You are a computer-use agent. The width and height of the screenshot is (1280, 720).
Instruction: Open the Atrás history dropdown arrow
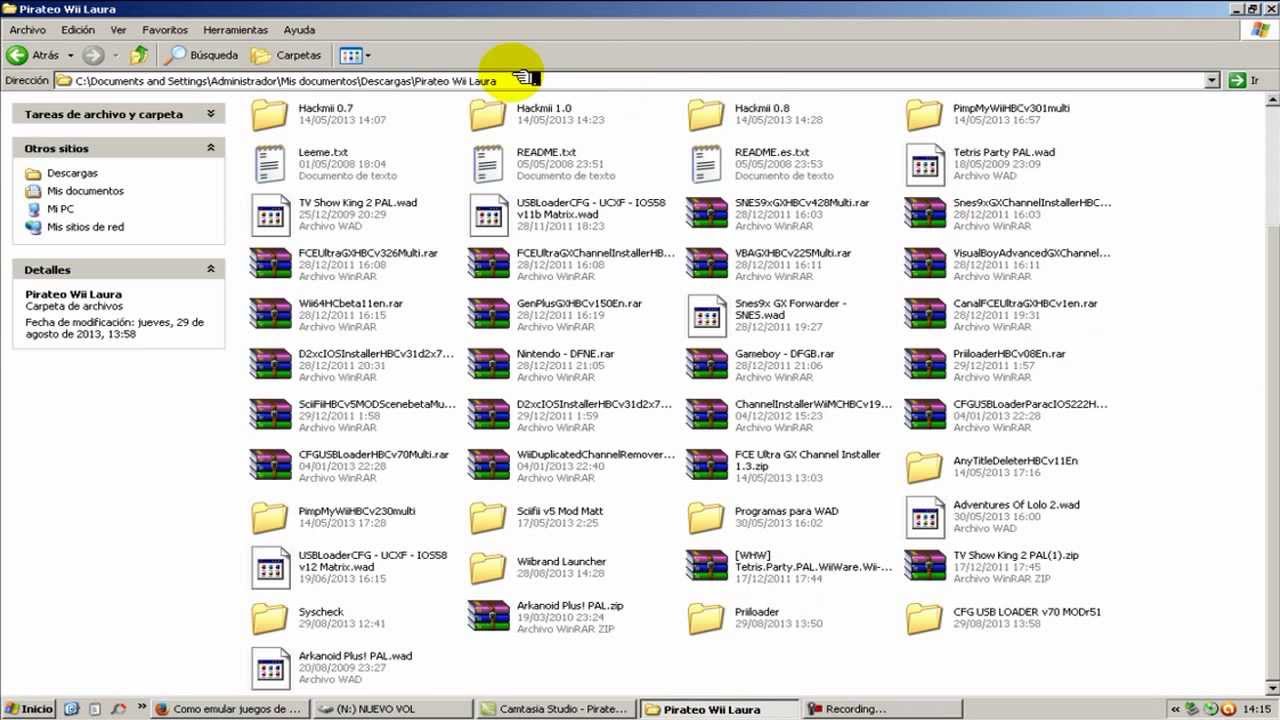pyautogui.click(x=70, y=55)
